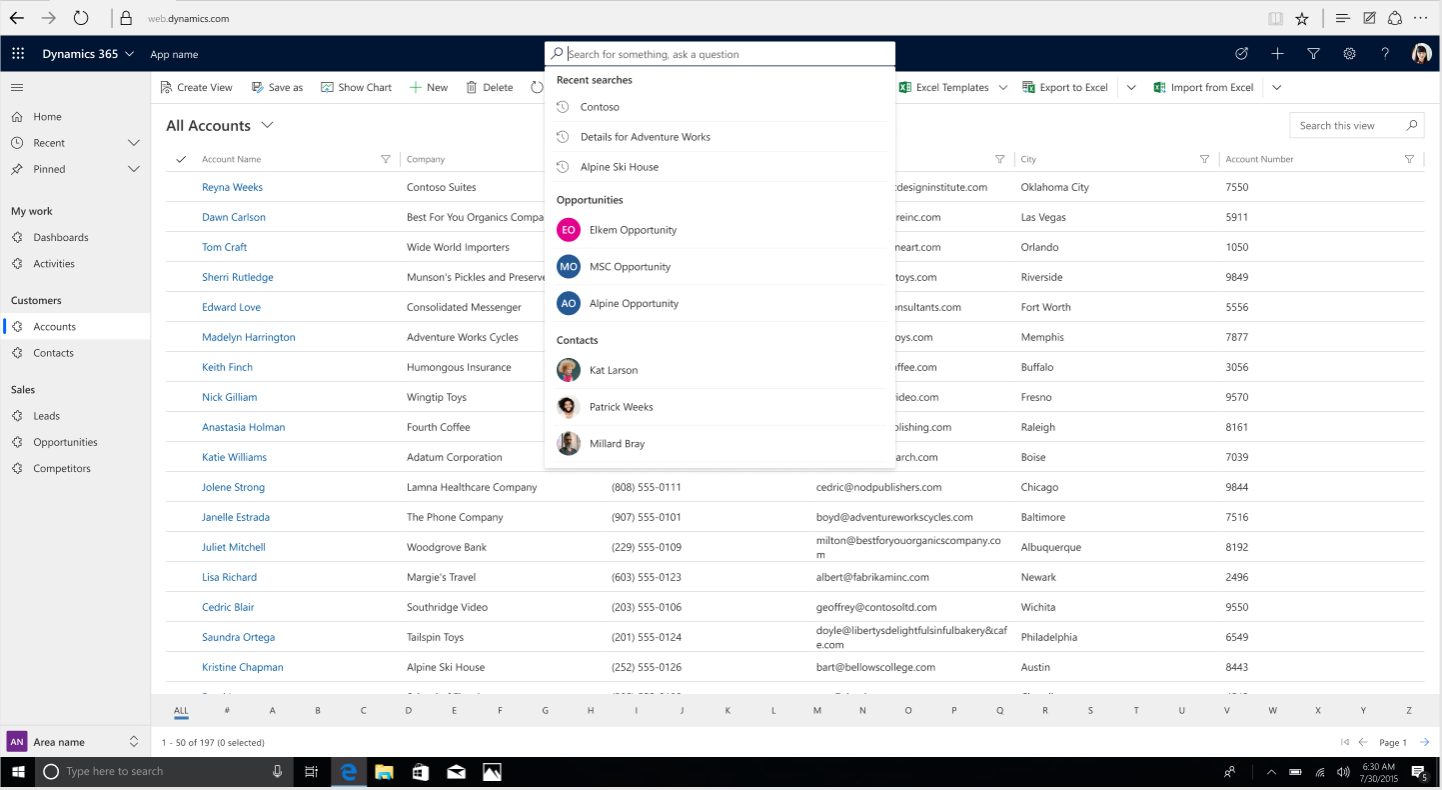
Task: Open the Dynamics 365 app launcher waffle
Action: 18,54
